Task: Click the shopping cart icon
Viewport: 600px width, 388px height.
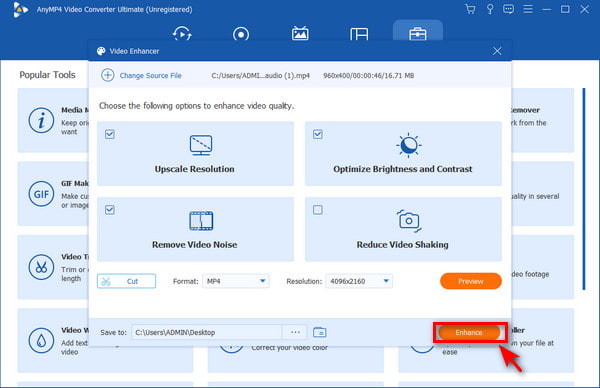Action: (470, 9)
